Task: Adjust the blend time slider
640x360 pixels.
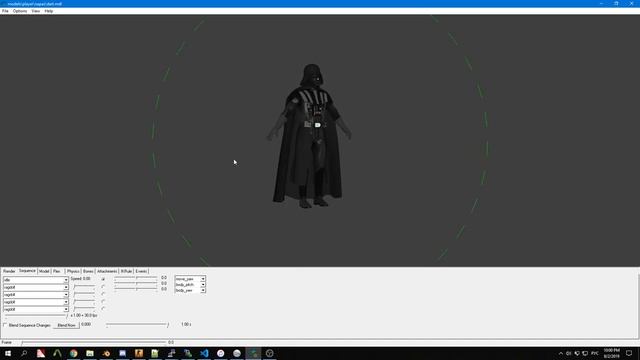Action: (x=137, y=325)
